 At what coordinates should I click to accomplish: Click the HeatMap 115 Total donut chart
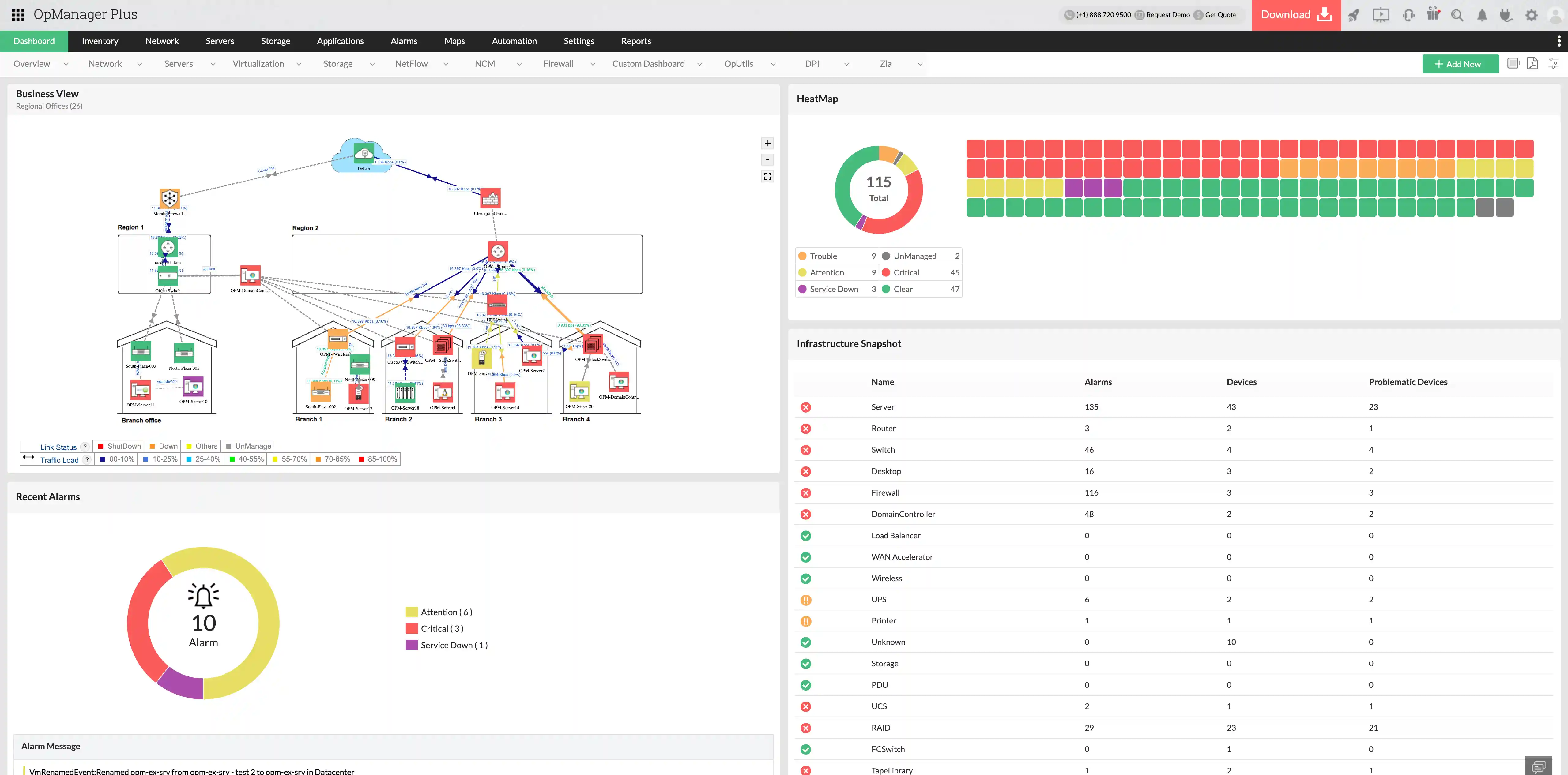coord(878,189)
